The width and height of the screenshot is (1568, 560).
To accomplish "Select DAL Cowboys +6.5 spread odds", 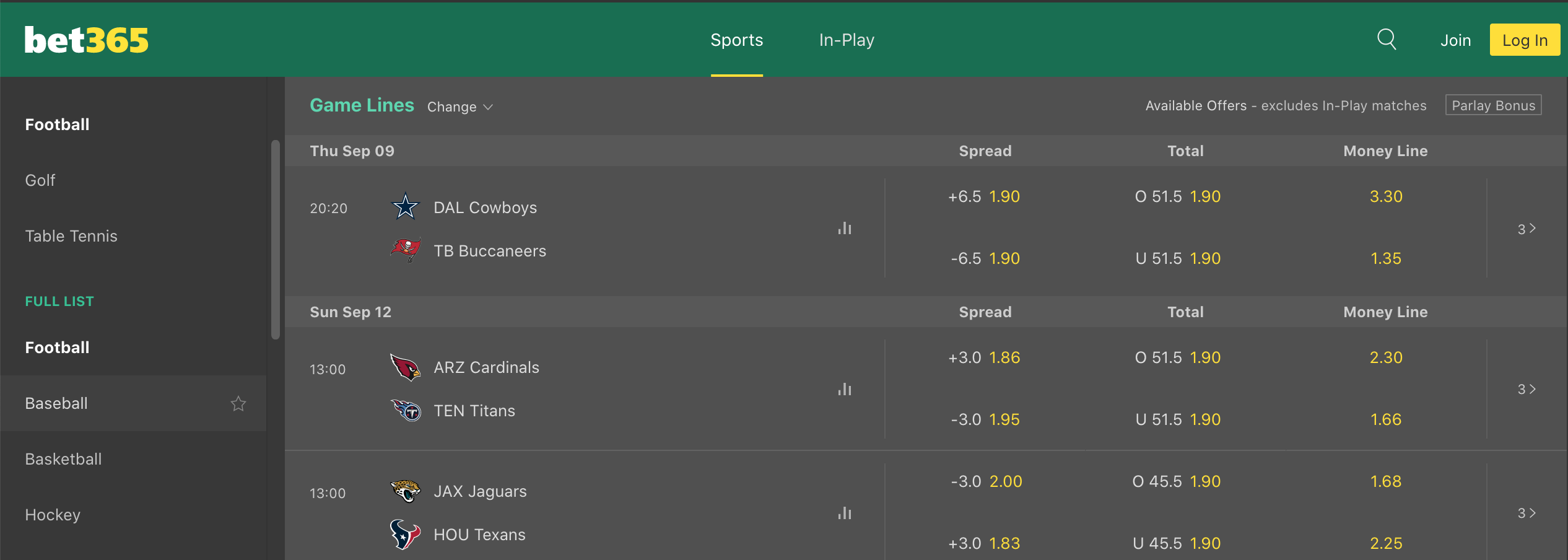I will 985,196.
